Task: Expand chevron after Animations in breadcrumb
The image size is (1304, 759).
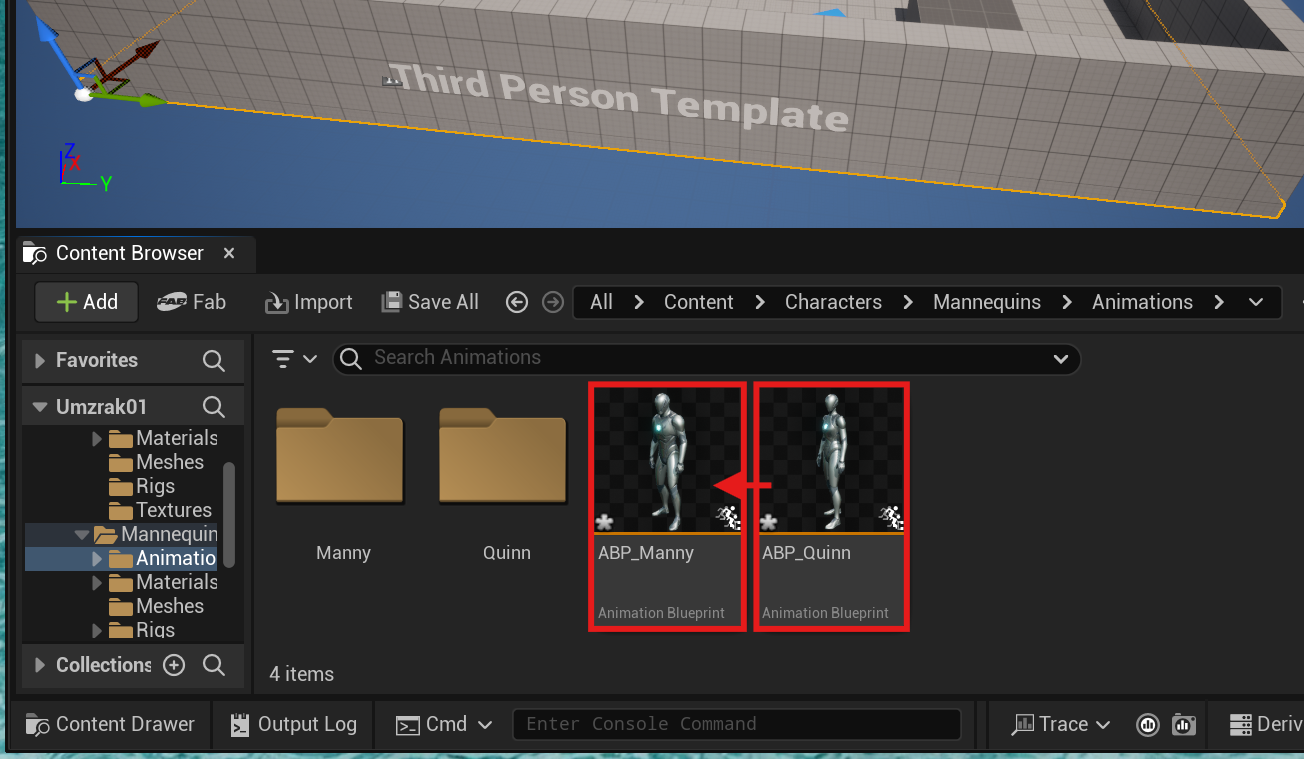Action: click(1219, 302)
